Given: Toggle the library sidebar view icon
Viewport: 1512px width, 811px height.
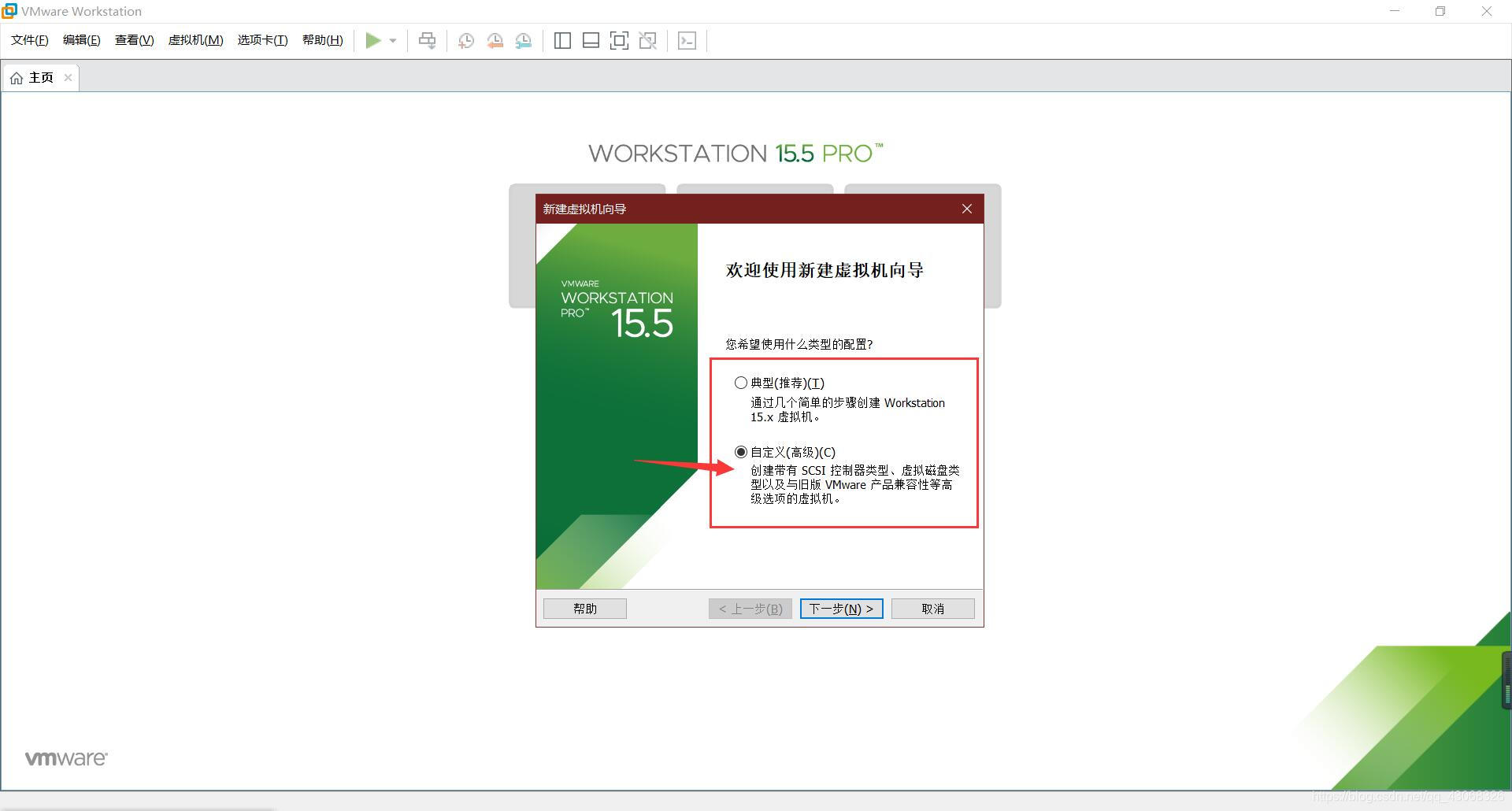Looking at the screenshot, I should (x=562, y=41).
